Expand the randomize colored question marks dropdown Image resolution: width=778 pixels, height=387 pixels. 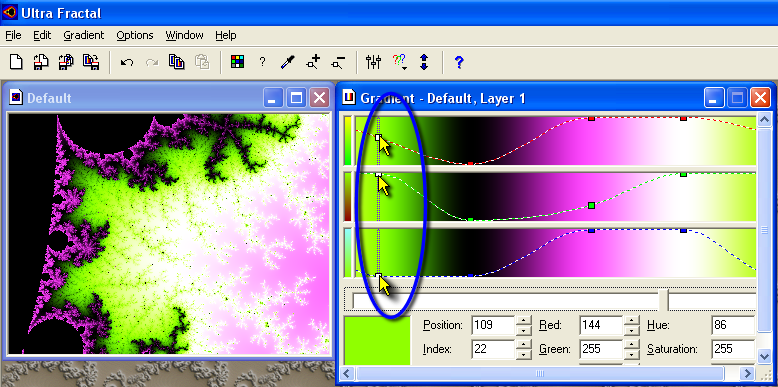[399, 62]
